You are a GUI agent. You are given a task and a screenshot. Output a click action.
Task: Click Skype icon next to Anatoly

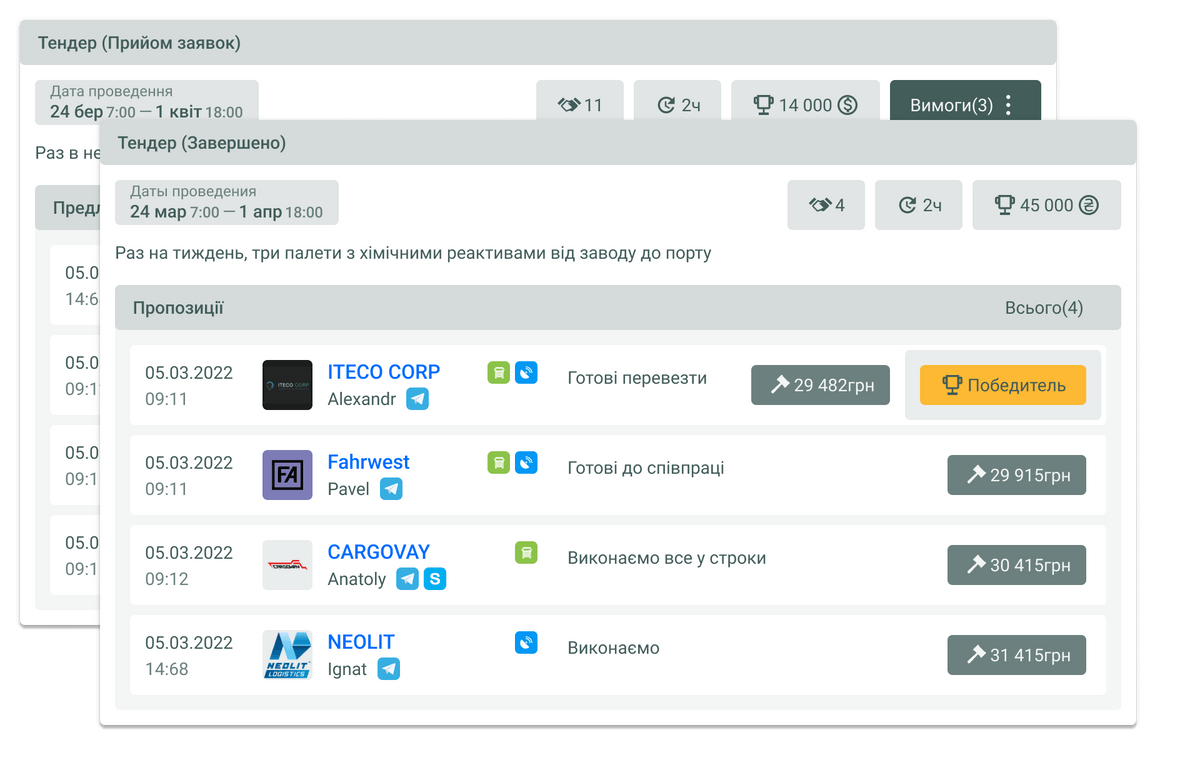pos(435,579)
